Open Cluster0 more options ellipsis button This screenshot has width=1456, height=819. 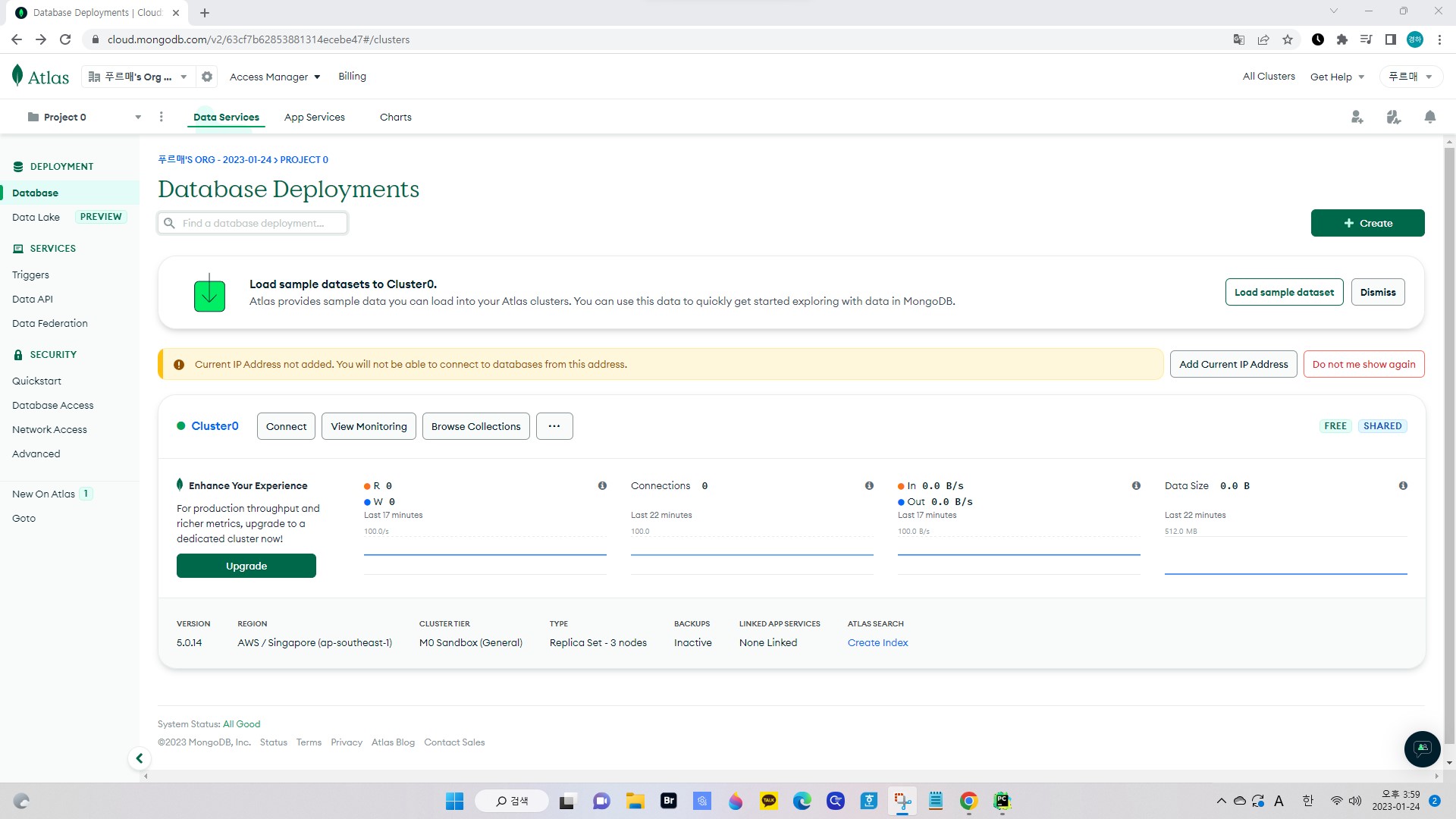click(x=554, y=426)
